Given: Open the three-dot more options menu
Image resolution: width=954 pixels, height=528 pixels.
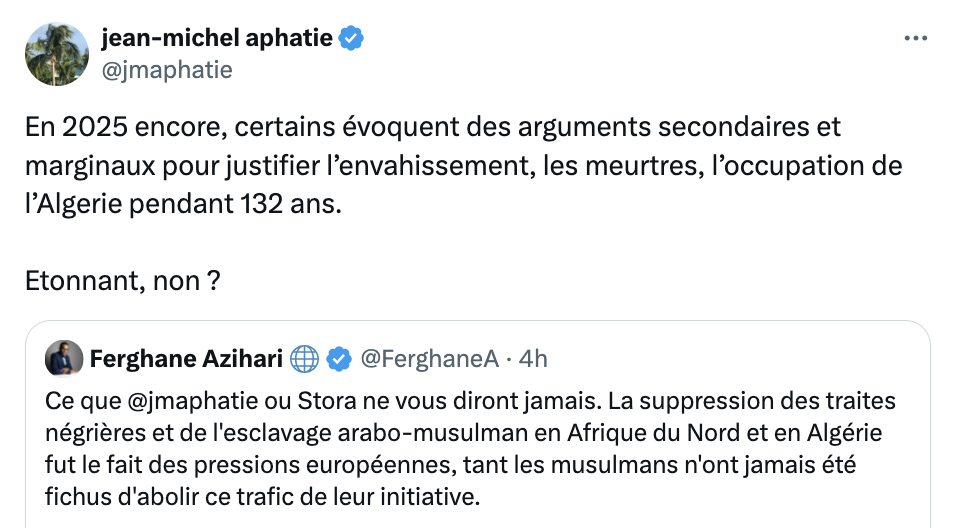Looking at the screenshot, I should [915, 39].
